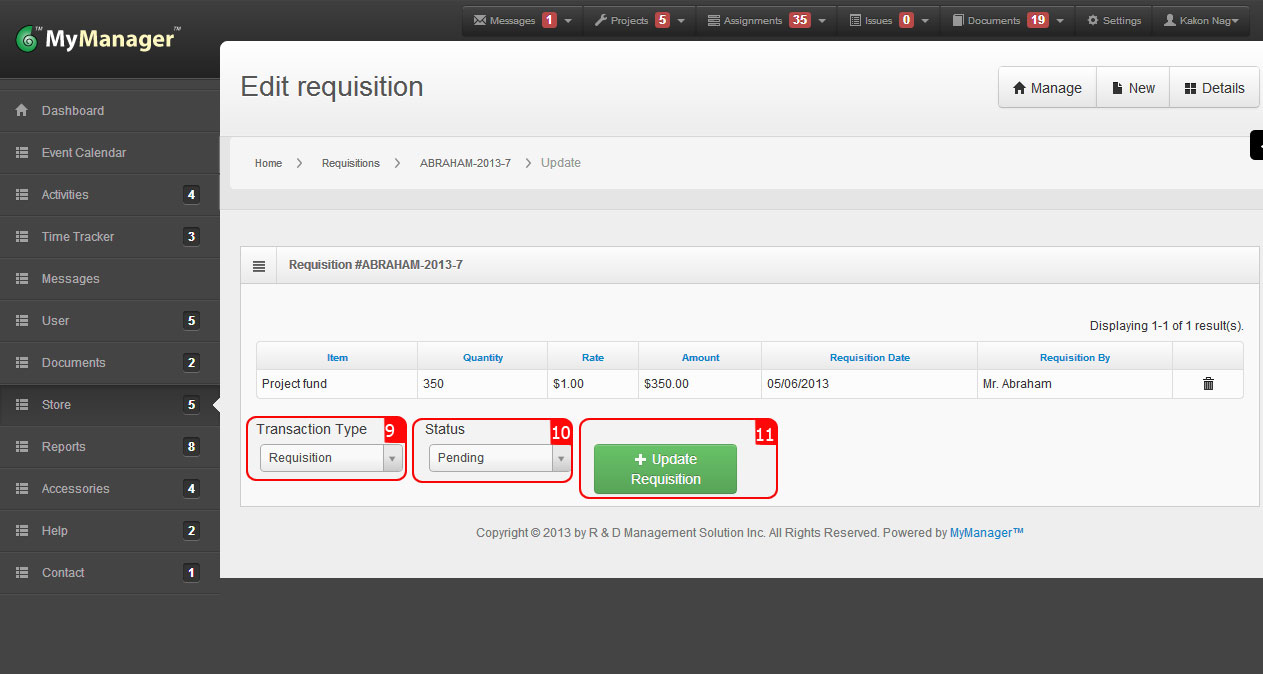
Task: Click the New button at top right
Action: click(1132, 87)
